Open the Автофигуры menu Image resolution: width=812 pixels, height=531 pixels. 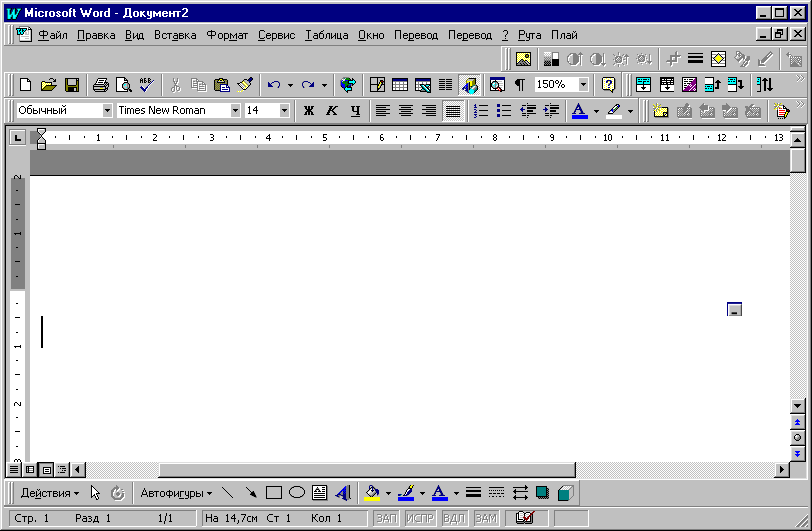[x=176, y=493]
